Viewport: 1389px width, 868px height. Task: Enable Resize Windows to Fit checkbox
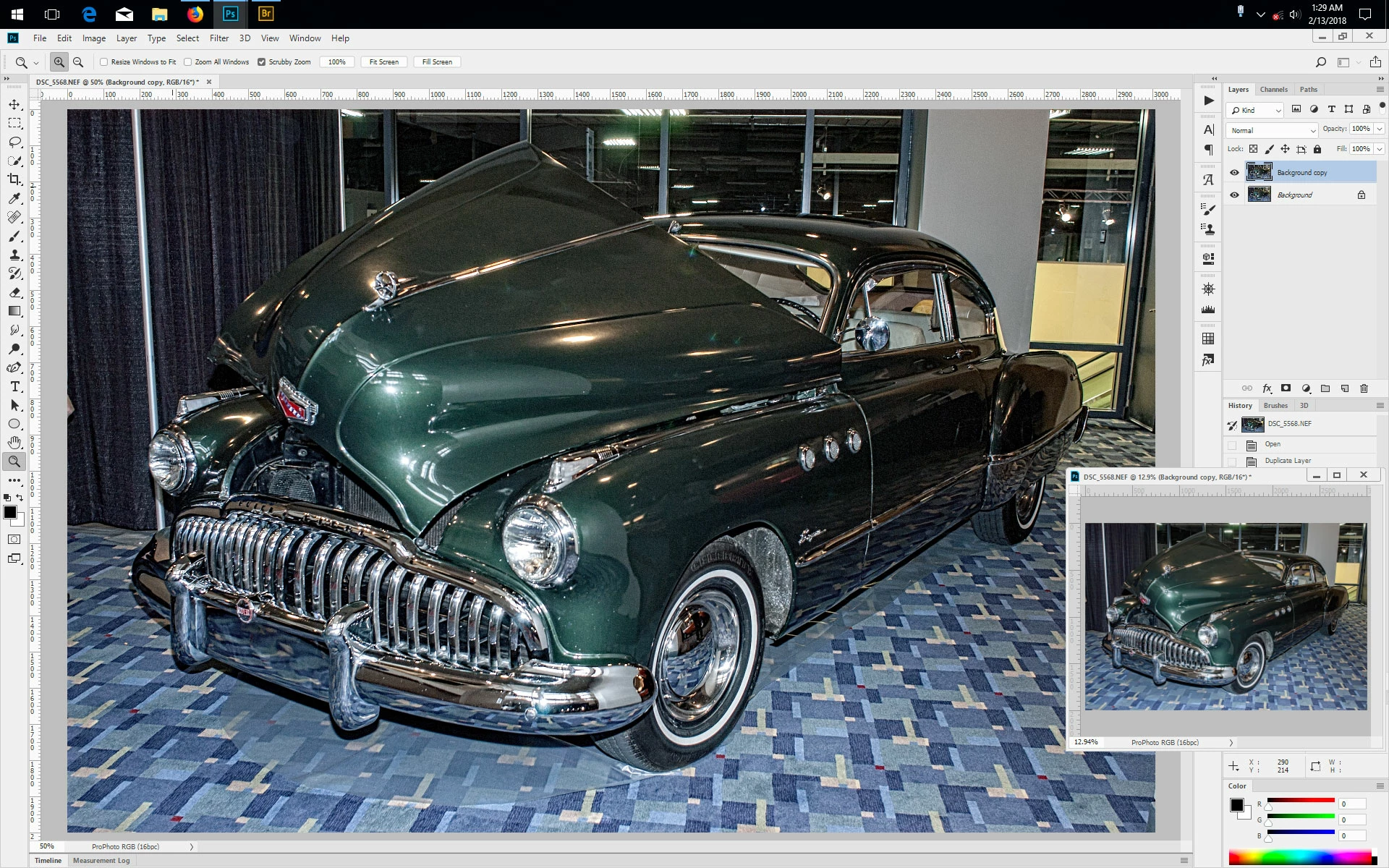click(104, 62)
